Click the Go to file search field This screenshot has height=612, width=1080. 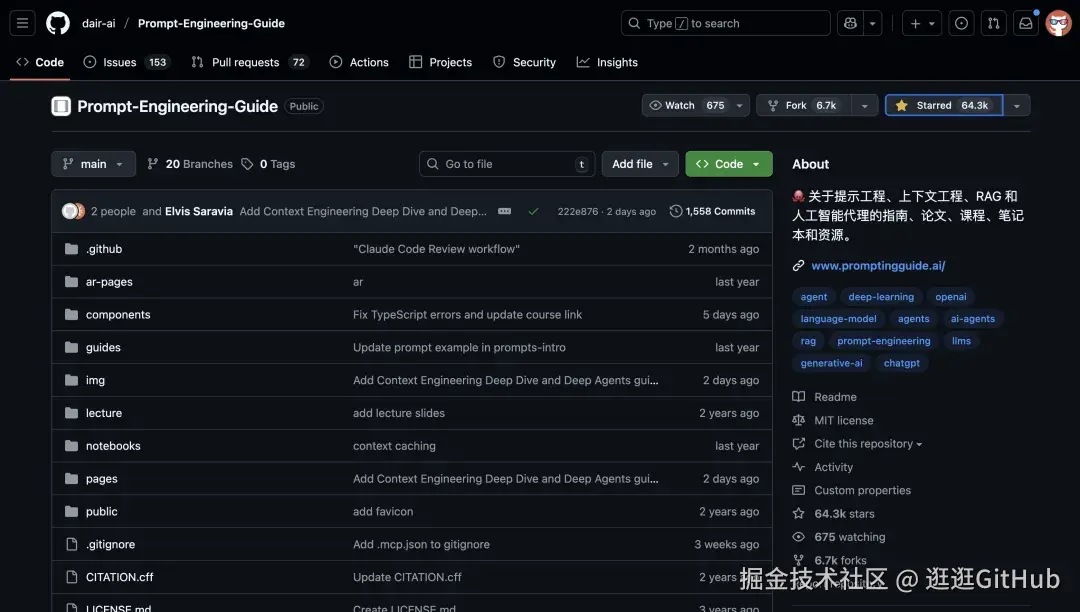tap(506, 164)
